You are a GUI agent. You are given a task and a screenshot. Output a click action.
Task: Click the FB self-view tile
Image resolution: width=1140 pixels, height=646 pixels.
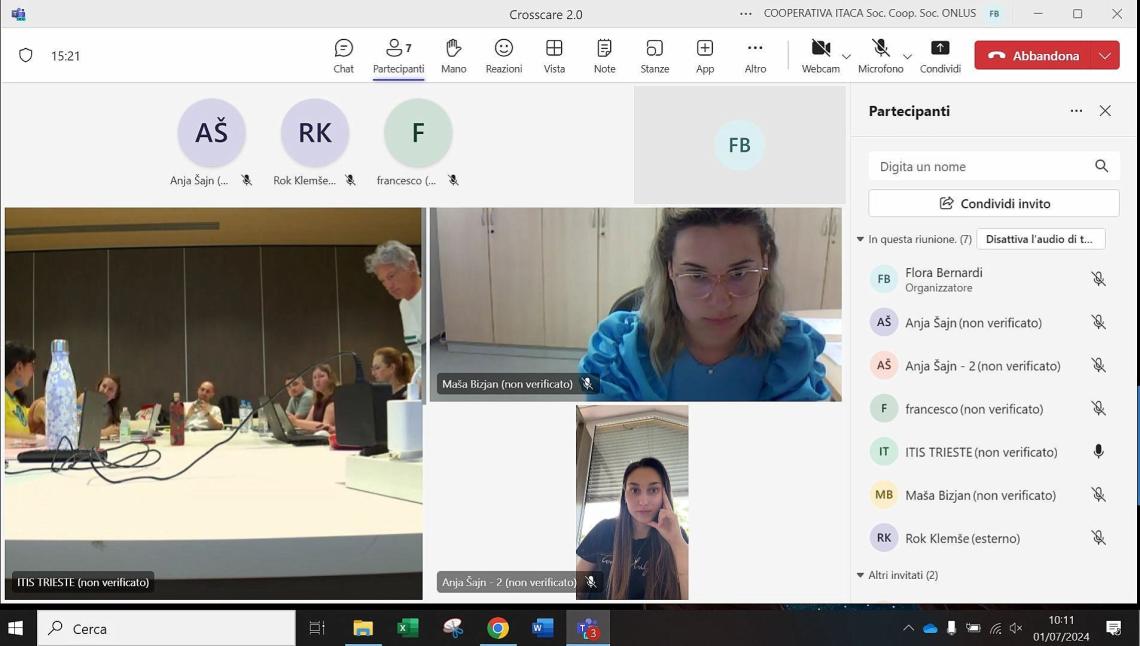[739, 145]
